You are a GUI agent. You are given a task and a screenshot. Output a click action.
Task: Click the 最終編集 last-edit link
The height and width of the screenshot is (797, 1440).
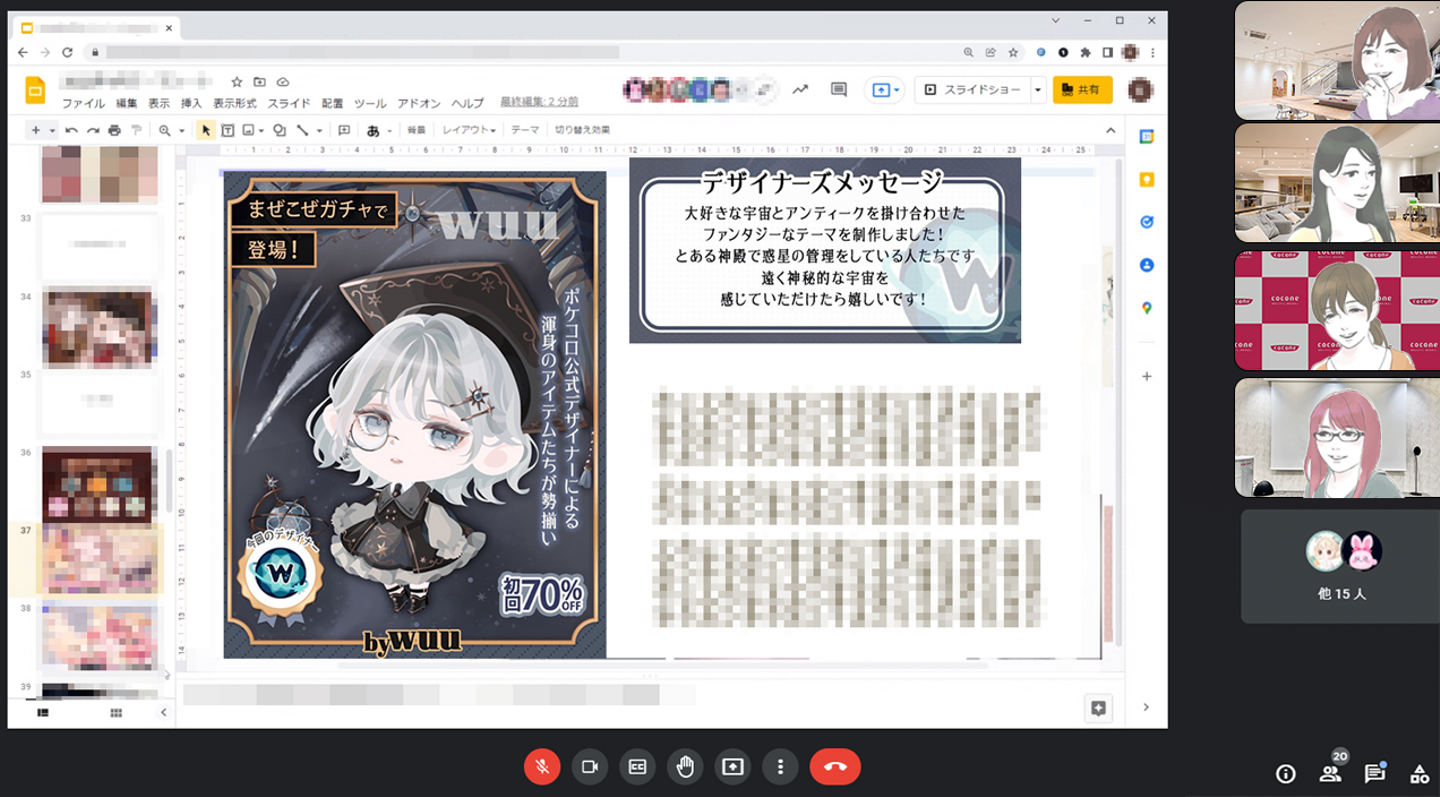click(539, 102)
